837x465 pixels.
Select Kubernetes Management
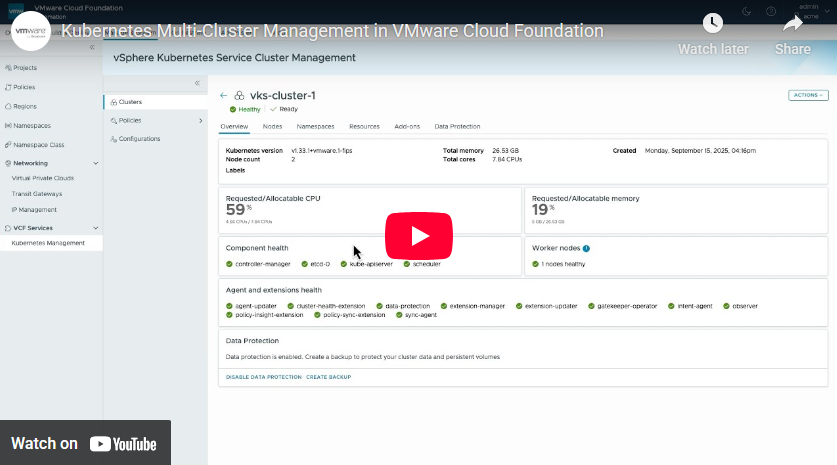pyautogui.click(x=51, y=243)
